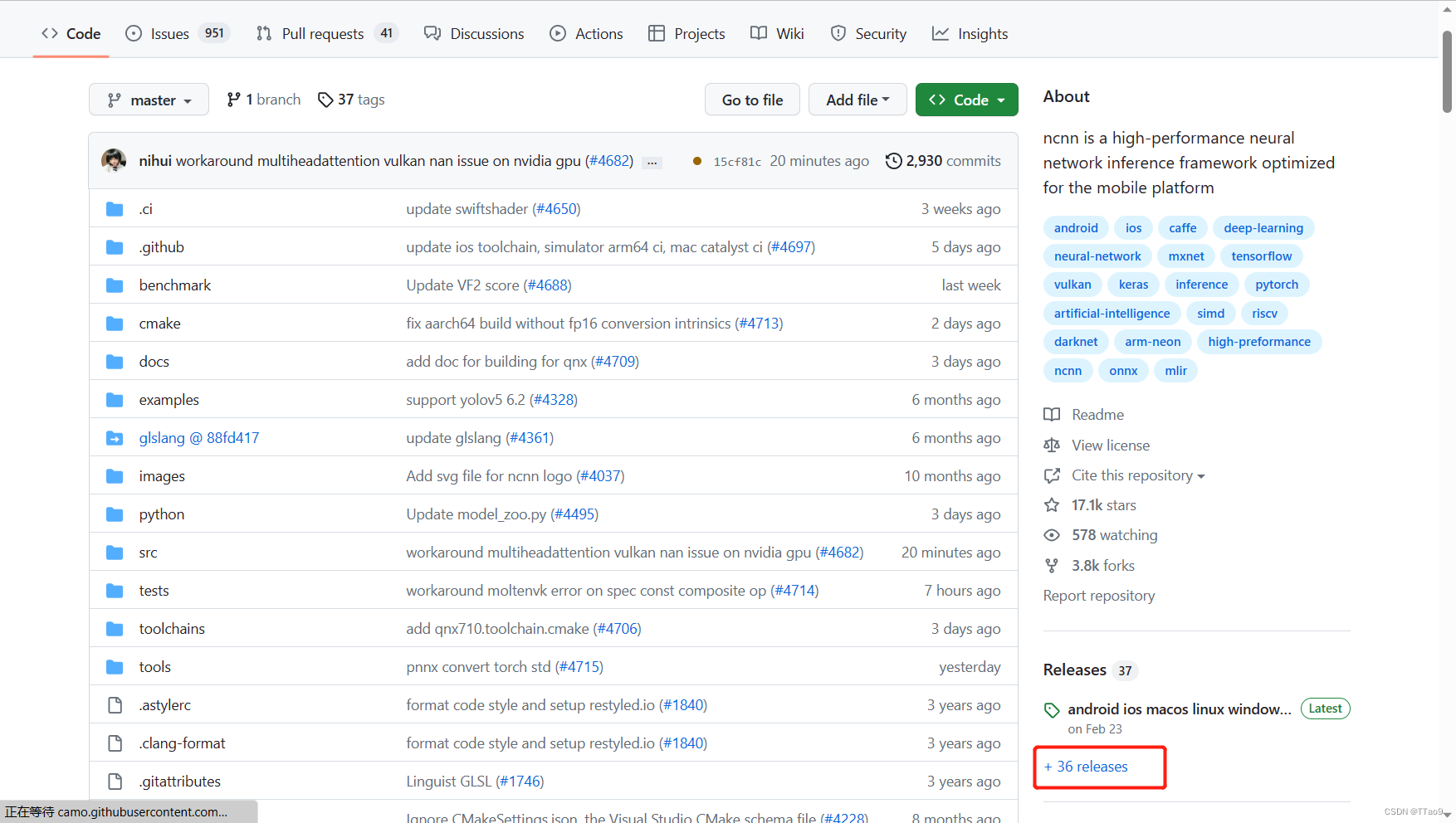Expand the Add file menu

857,100
